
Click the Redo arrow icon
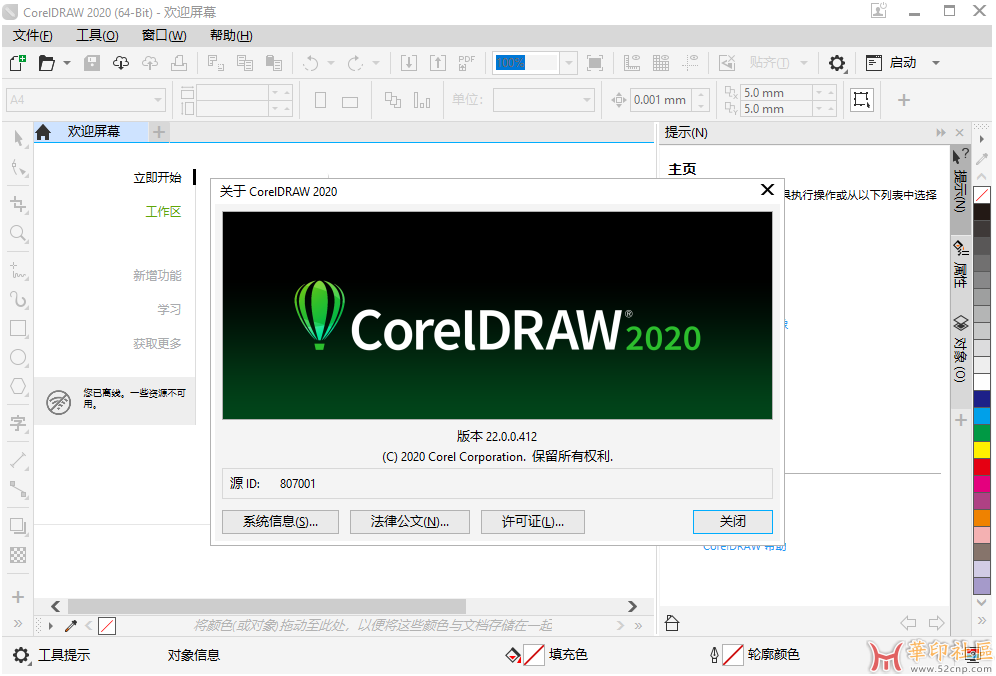click(x=355, y=62)
